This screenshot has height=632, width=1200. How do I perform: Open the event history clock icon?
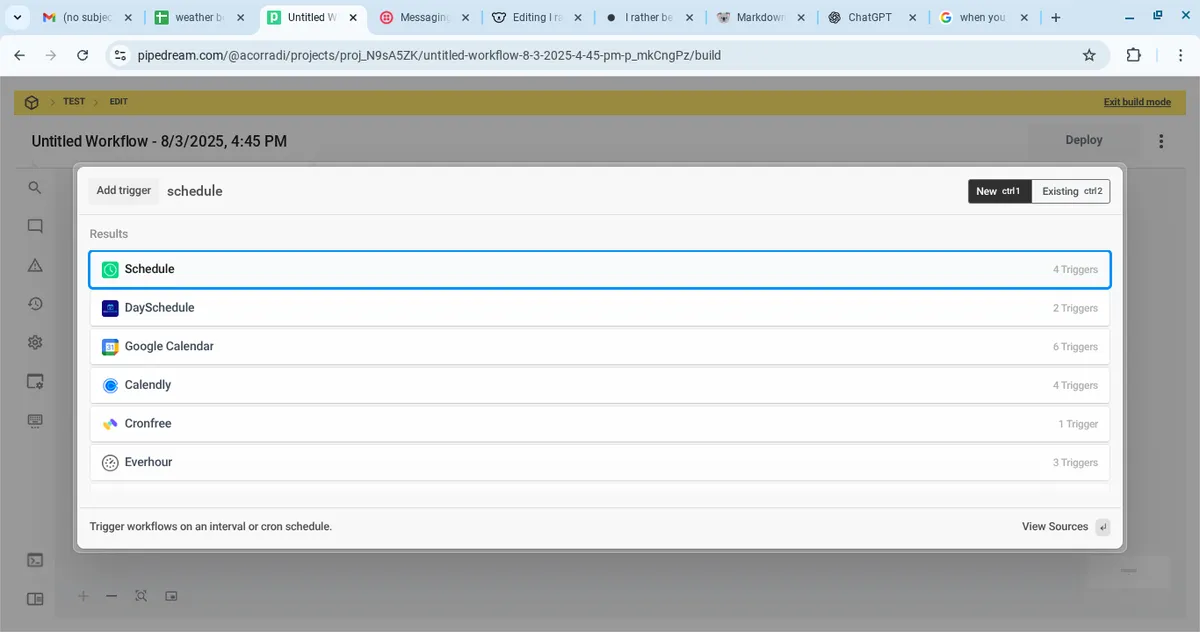pyautogui.click(x=35, y=304)
